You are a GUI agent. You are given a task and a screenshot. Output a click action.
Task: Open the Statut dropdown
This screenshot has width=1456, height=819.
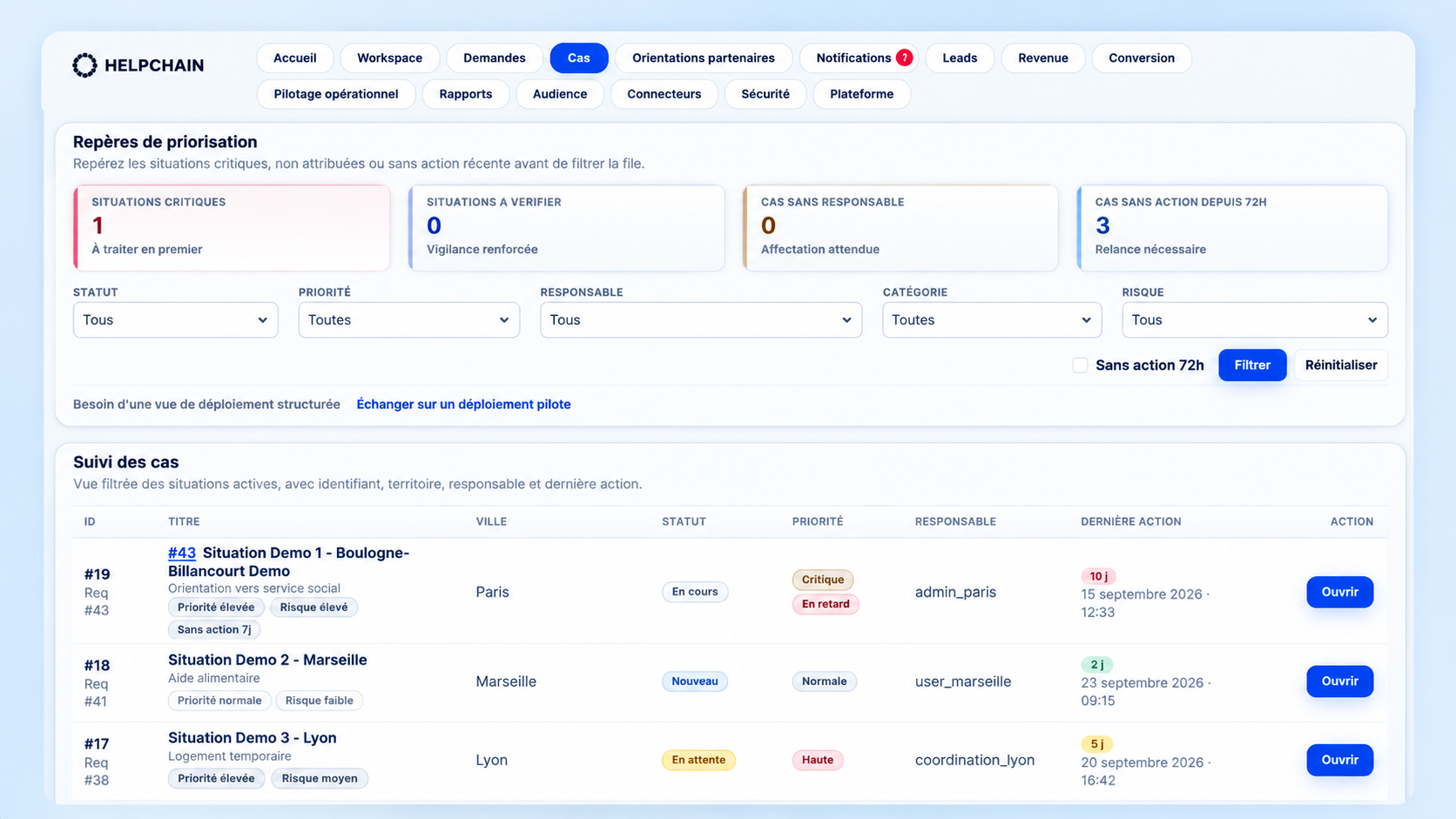176,320
